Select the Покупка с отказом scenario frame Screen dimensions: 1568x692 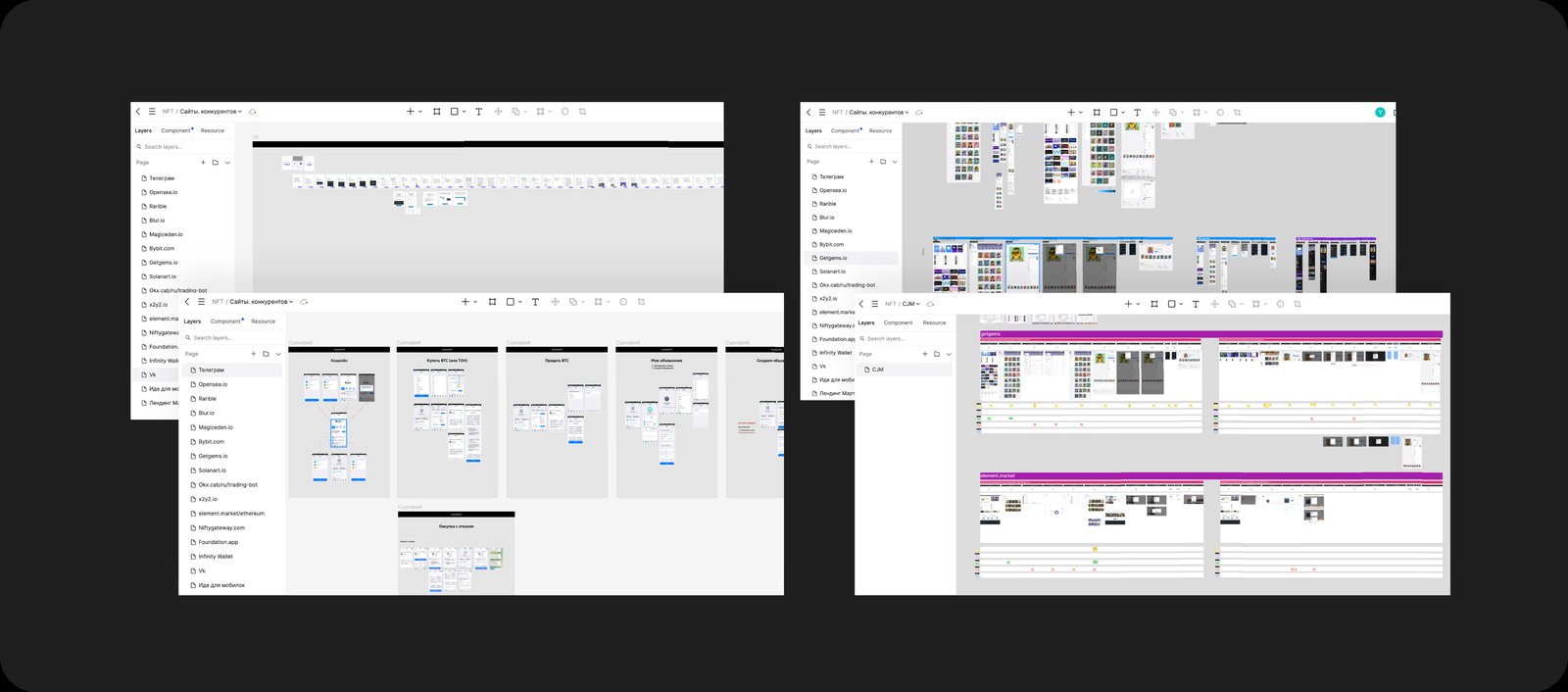[456, 554]
